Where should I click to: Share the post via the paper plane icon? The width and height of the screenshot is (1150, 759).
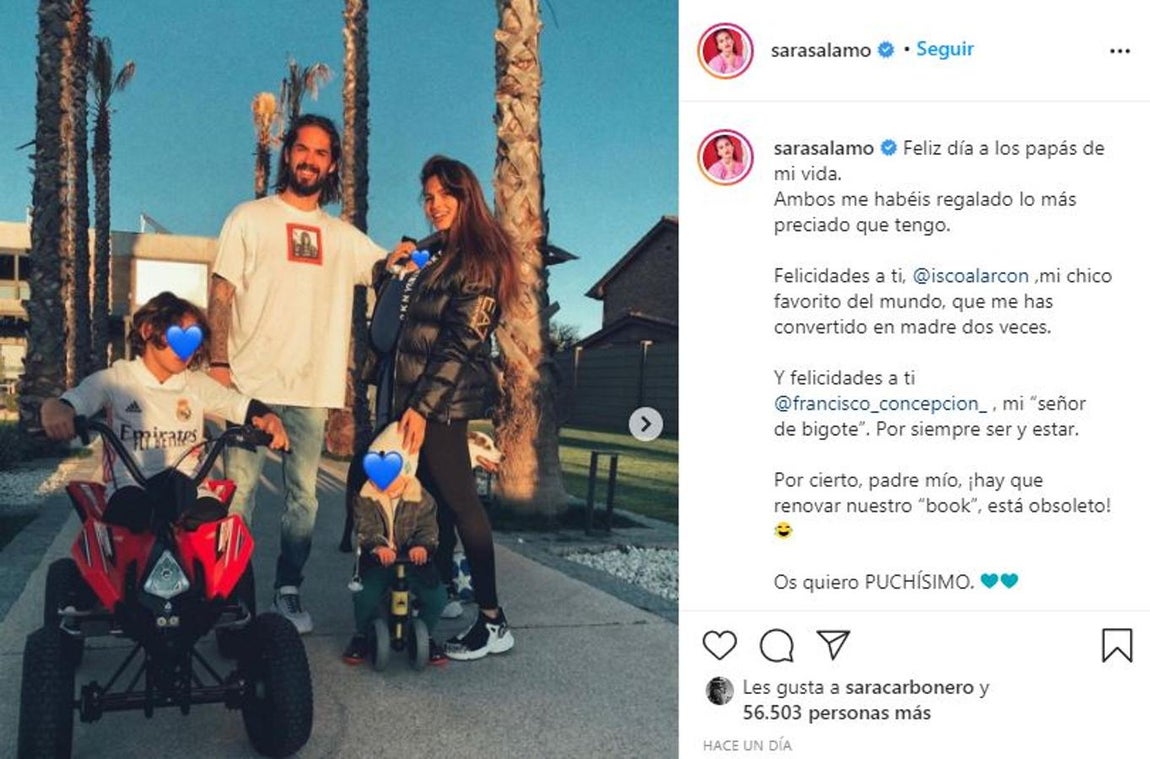[x=833, y=645]
